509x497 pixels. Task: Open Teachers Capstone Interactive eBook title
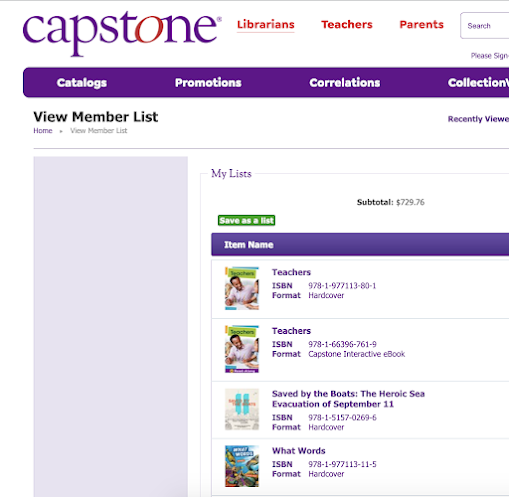pos(291,331)
